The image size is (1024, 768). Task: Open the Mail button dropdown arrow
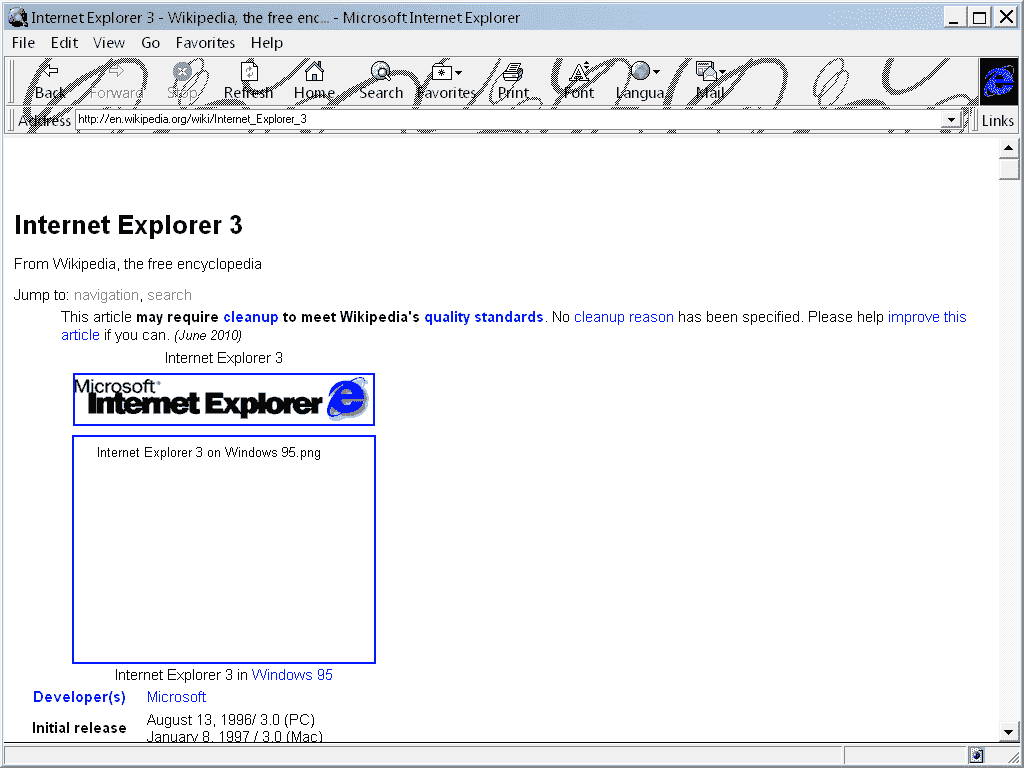pos(722,72)
